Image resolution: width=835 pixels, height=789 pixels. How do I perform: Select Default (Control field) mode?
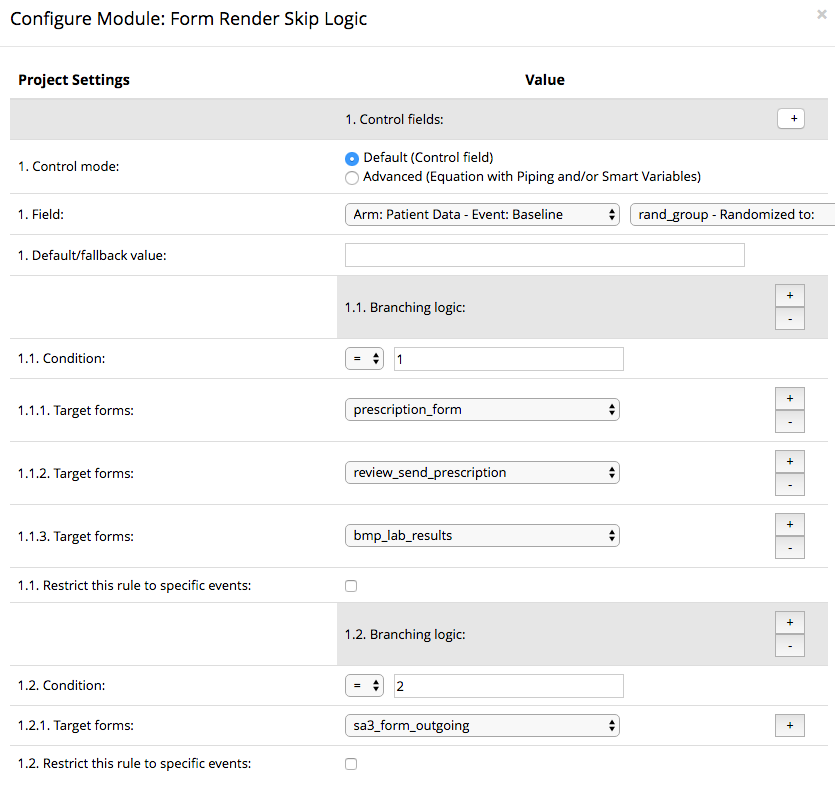[x=351, y=159]
